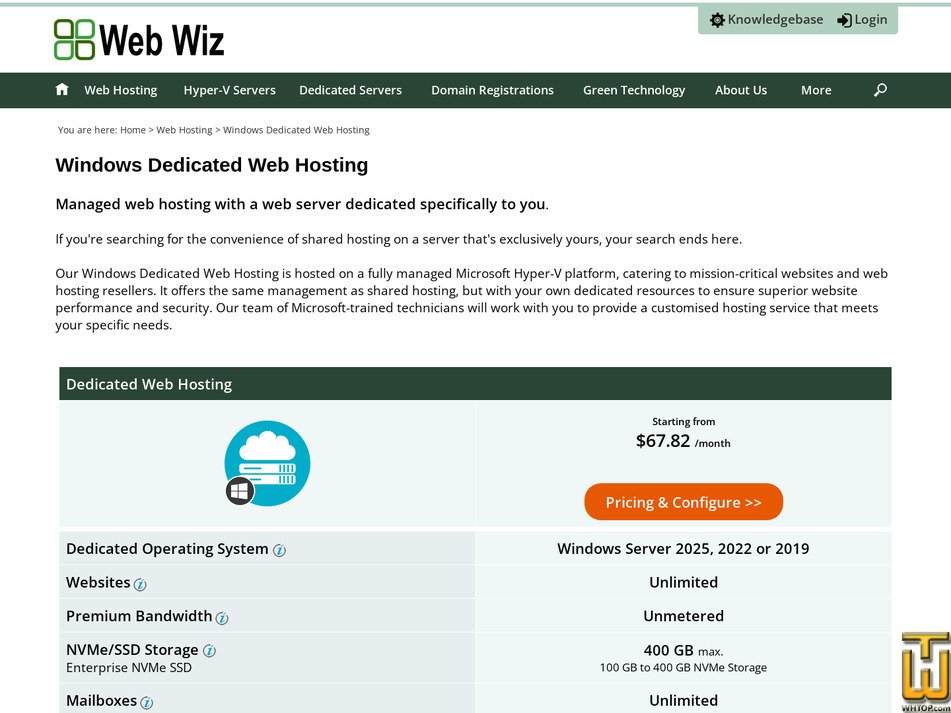Select the Hyper-V Servers menu item
Screen dimensions: 951x713
[x=230, y=90]
